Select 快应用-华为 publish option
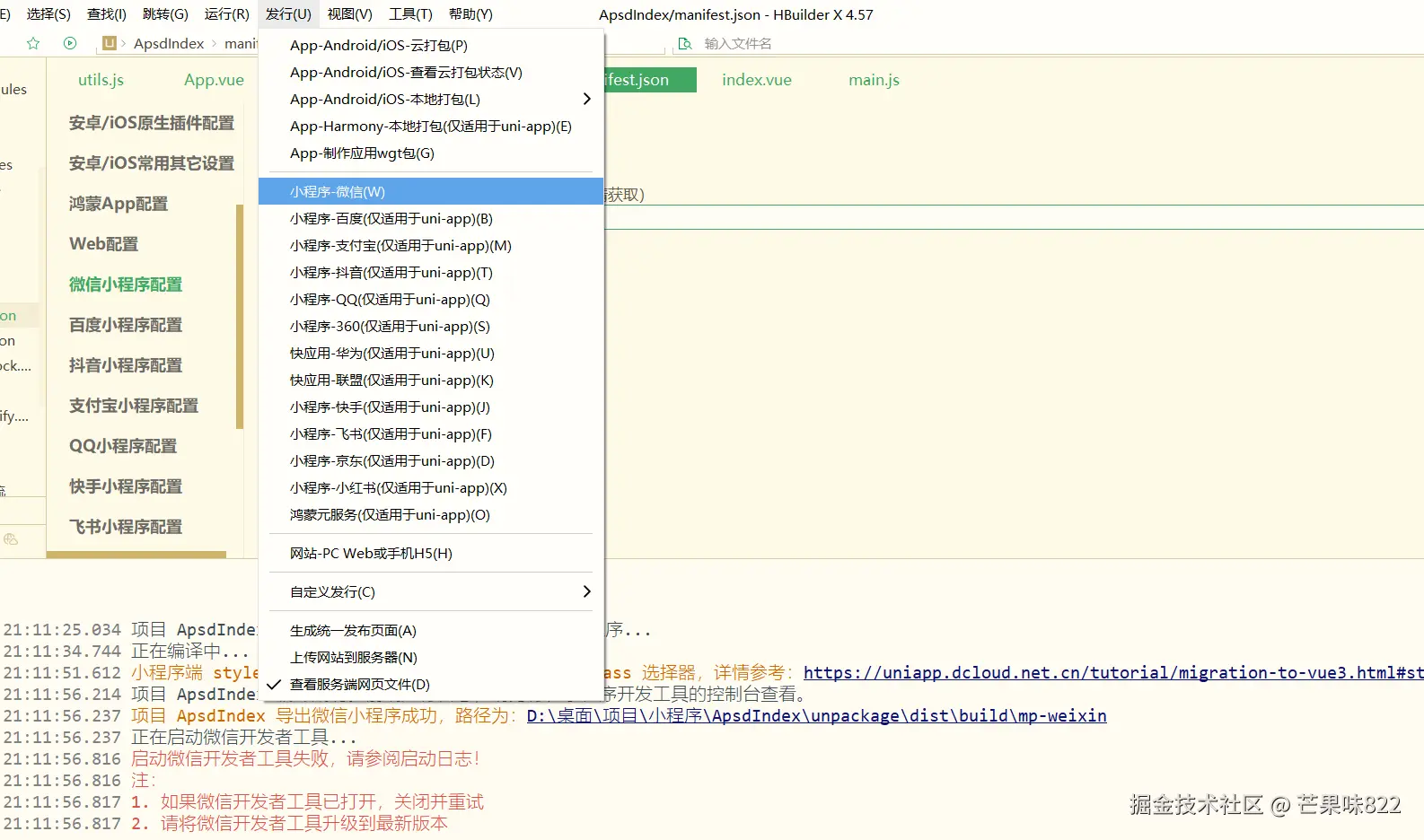 point(431,353)
